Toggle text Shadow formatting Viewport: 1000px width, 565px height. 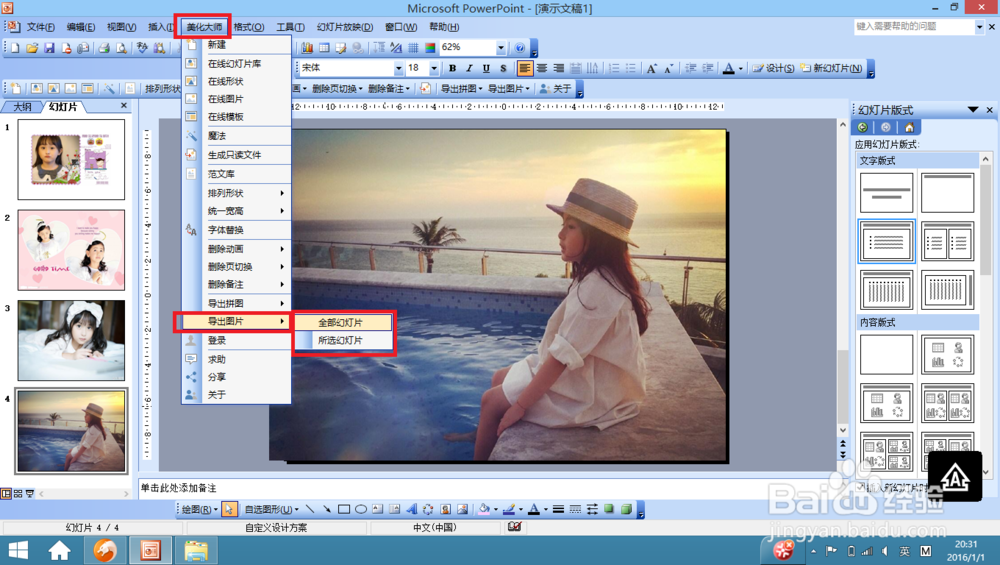503,68
